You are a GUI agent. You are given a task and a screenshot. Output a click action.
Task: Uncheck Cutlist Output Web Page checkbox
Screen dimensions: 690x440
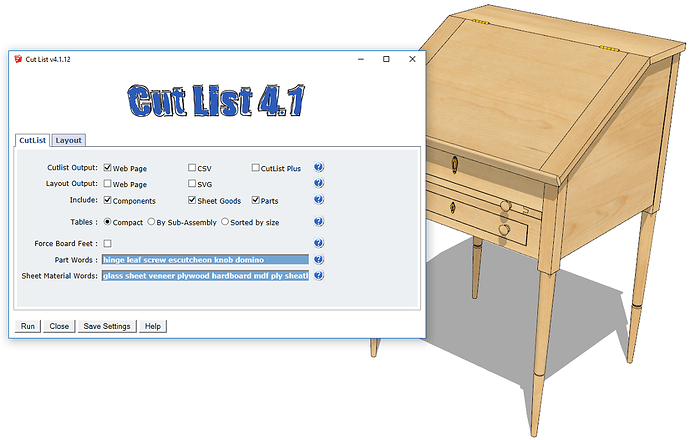107,168
